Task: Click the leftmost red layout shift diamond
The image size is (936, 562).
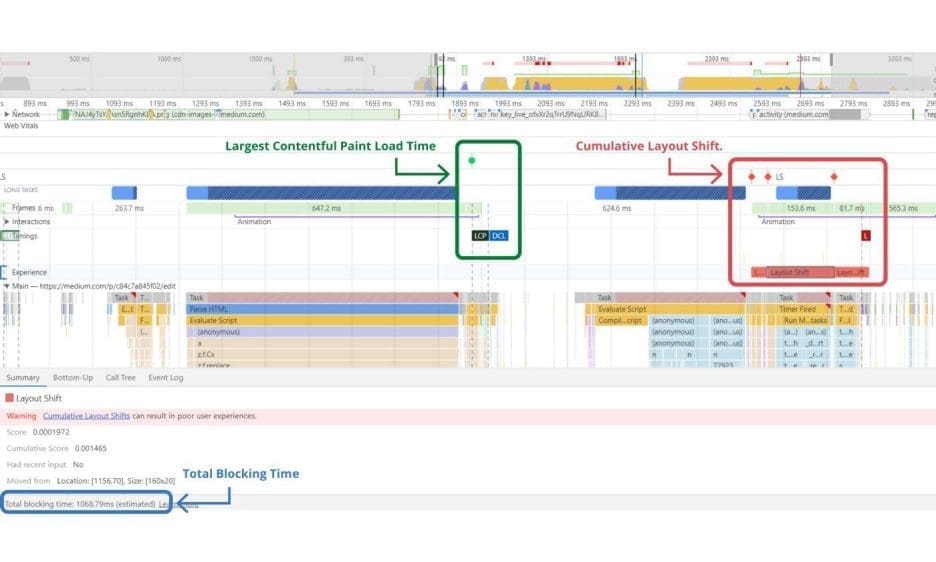Action: [751, 177]
